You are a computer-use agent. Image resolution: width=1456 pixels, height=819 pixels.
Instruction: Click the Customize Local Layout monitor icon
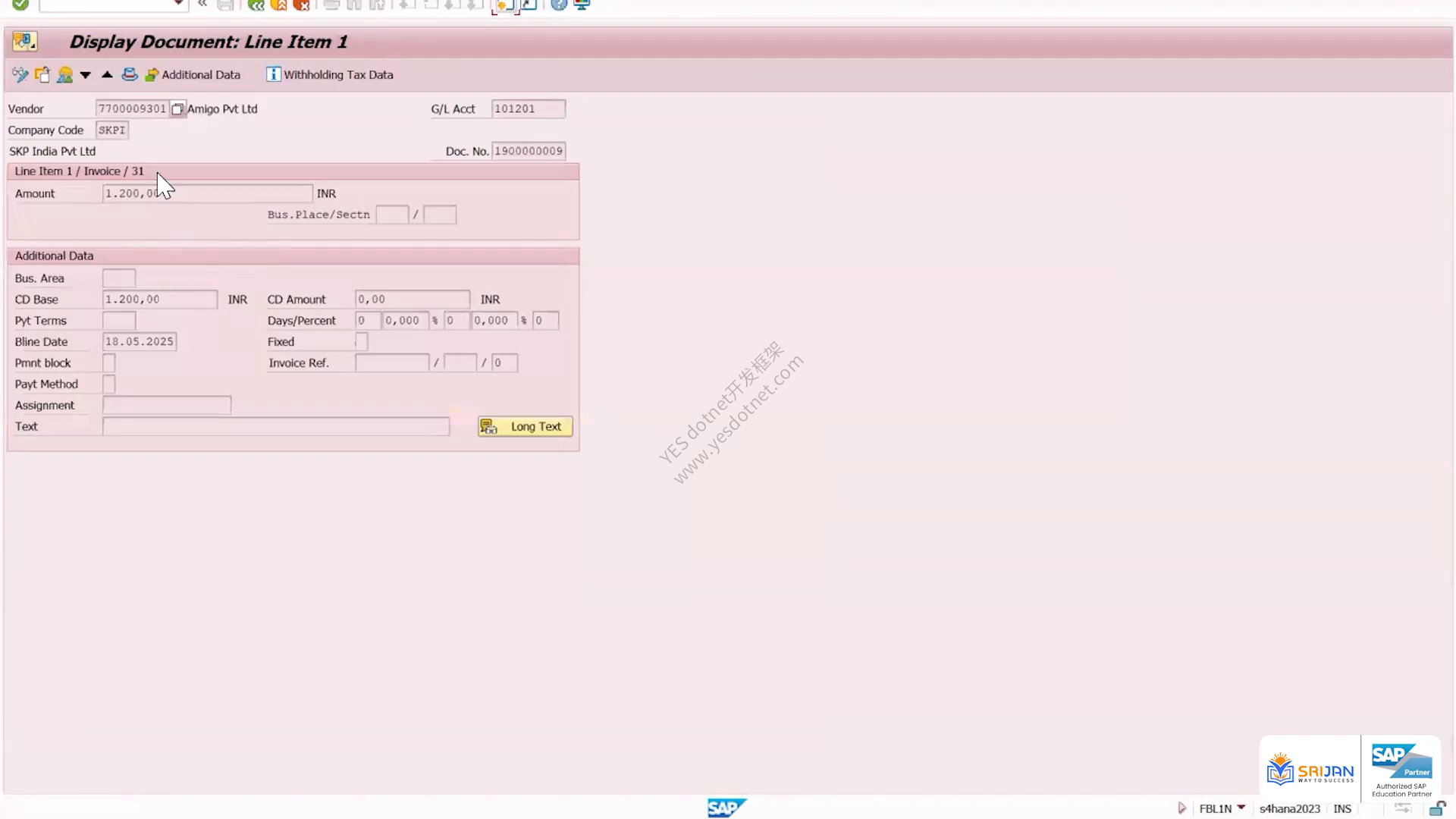tap(582, 5)
